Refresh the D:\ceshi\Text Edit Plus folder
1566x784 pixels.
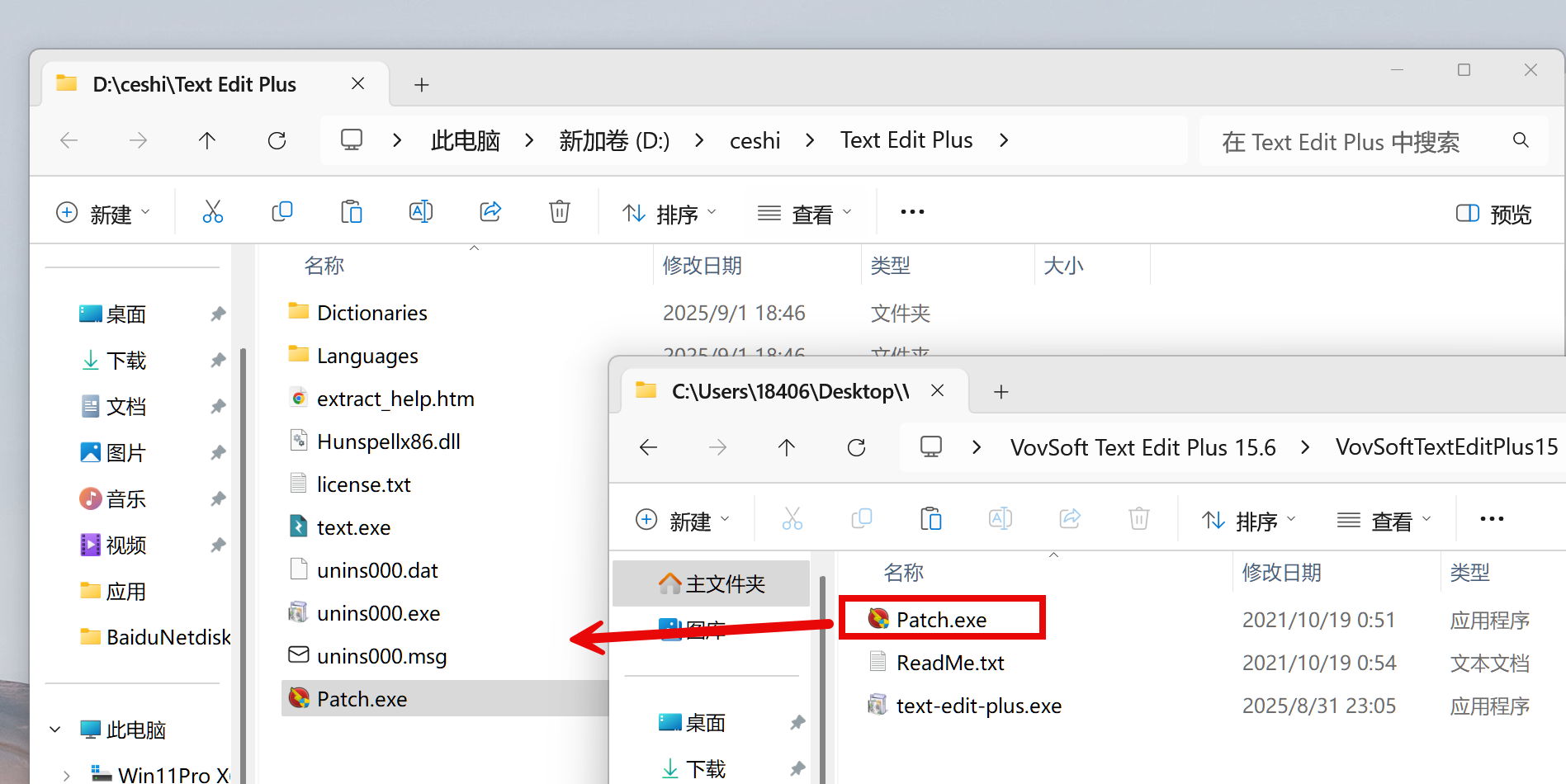click(277, 141)
